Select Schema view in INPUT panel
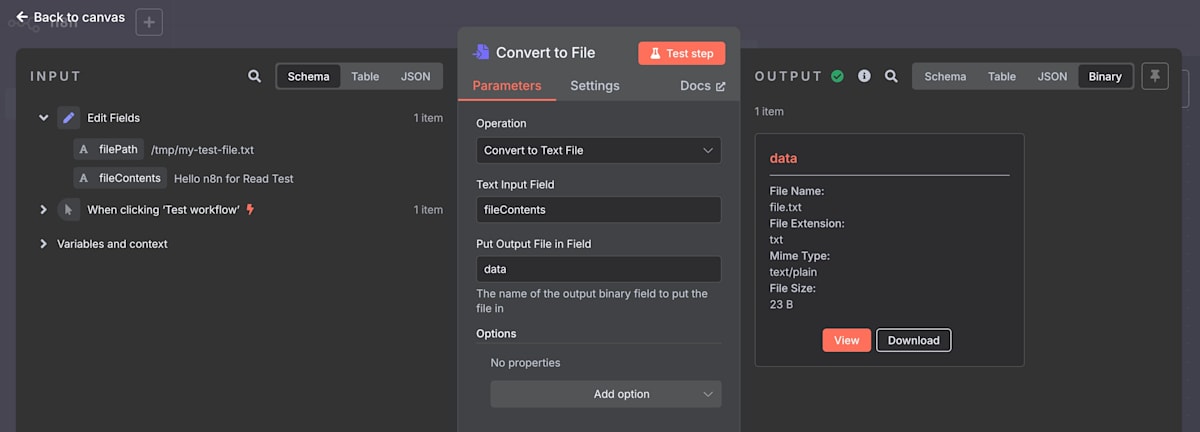 pos(308,76)
